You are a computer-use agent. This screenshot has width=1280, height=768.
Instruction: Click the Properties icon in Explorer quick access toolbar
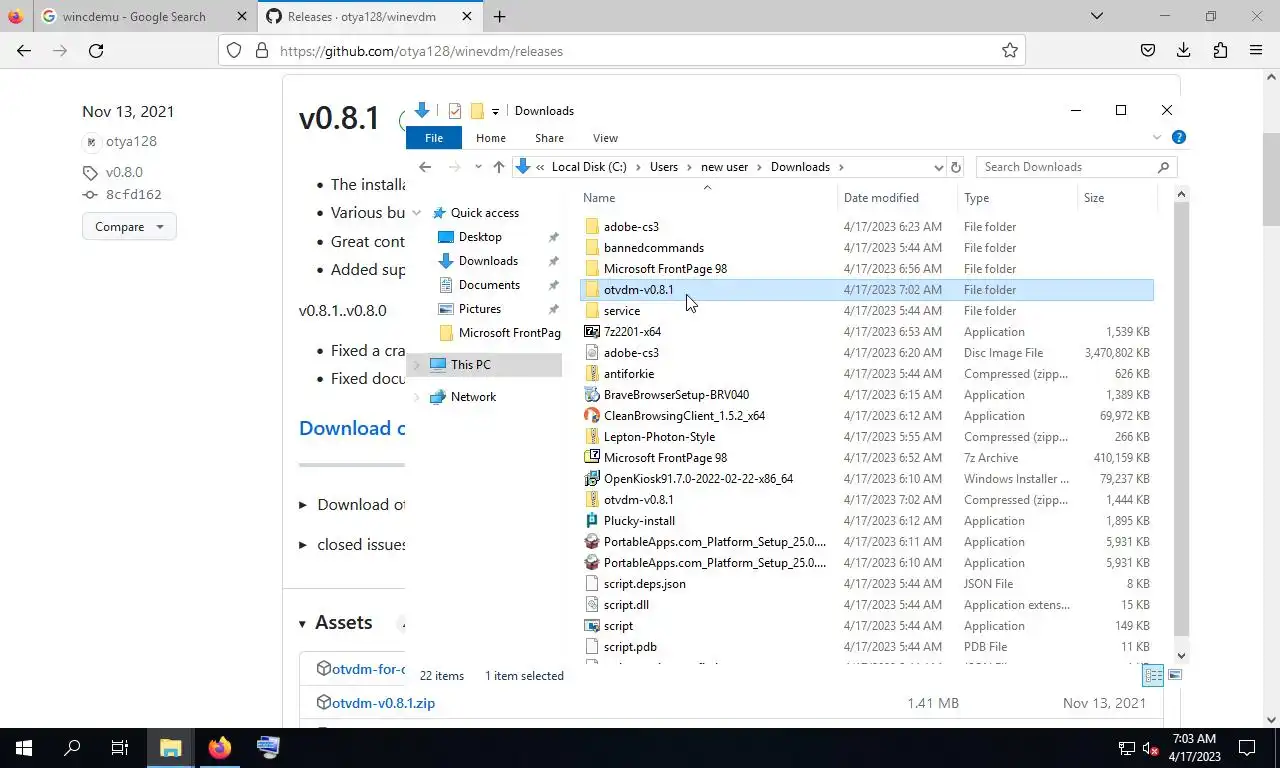click(455, 111)
